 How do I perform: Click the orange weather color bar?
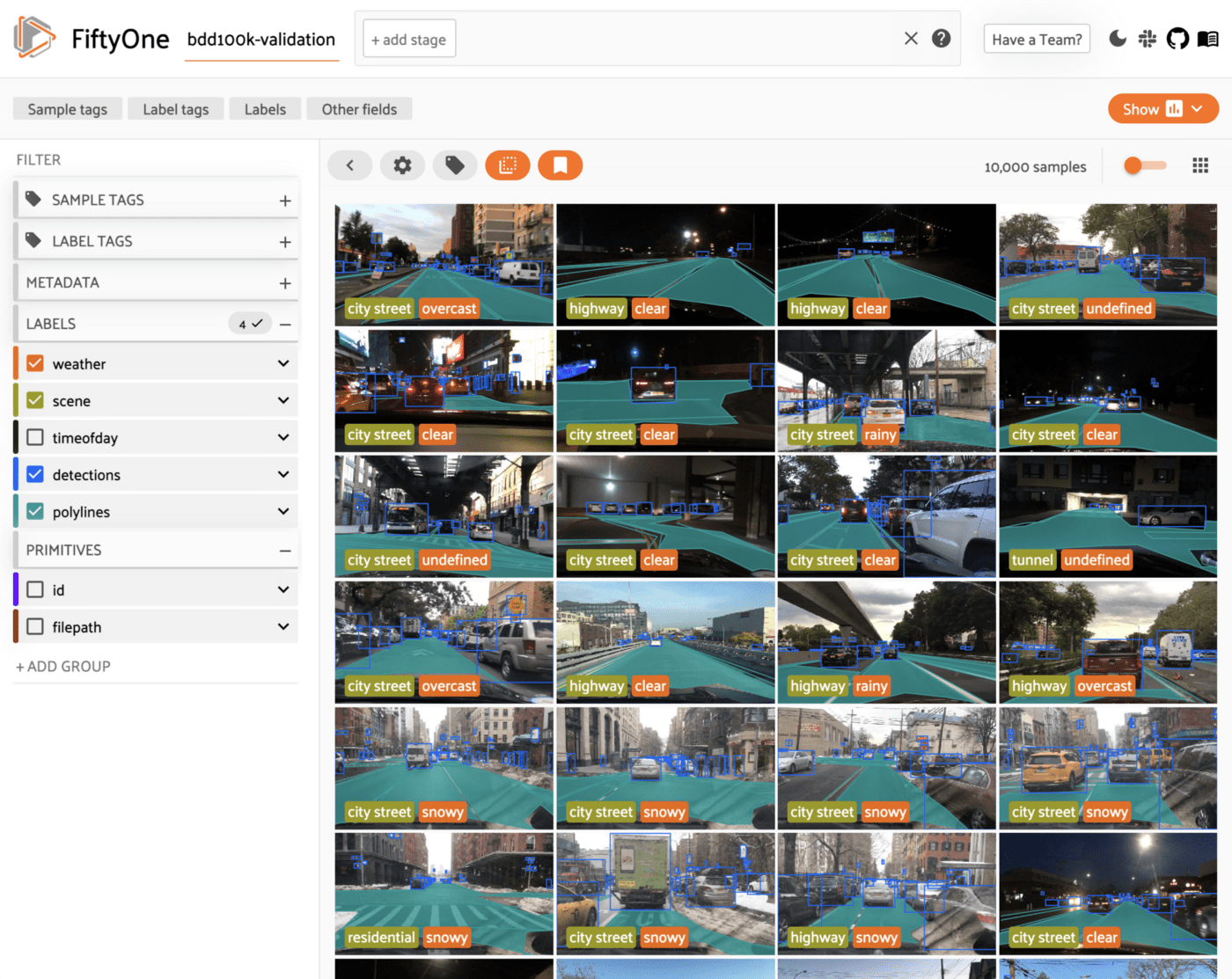[x=16, y=363]
